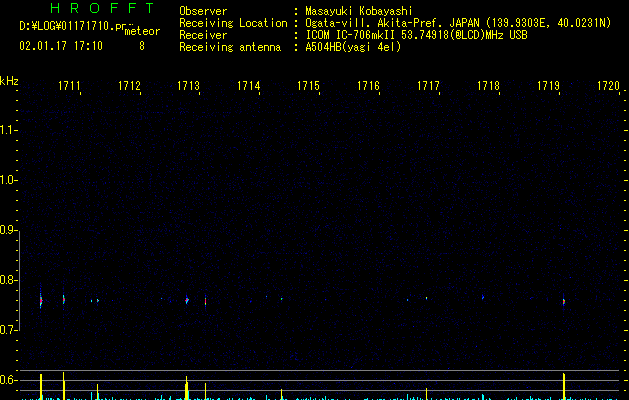Click the 0.8 kHz frequency label
Viewport: 629px width, 400px height.
coord(8,280)
